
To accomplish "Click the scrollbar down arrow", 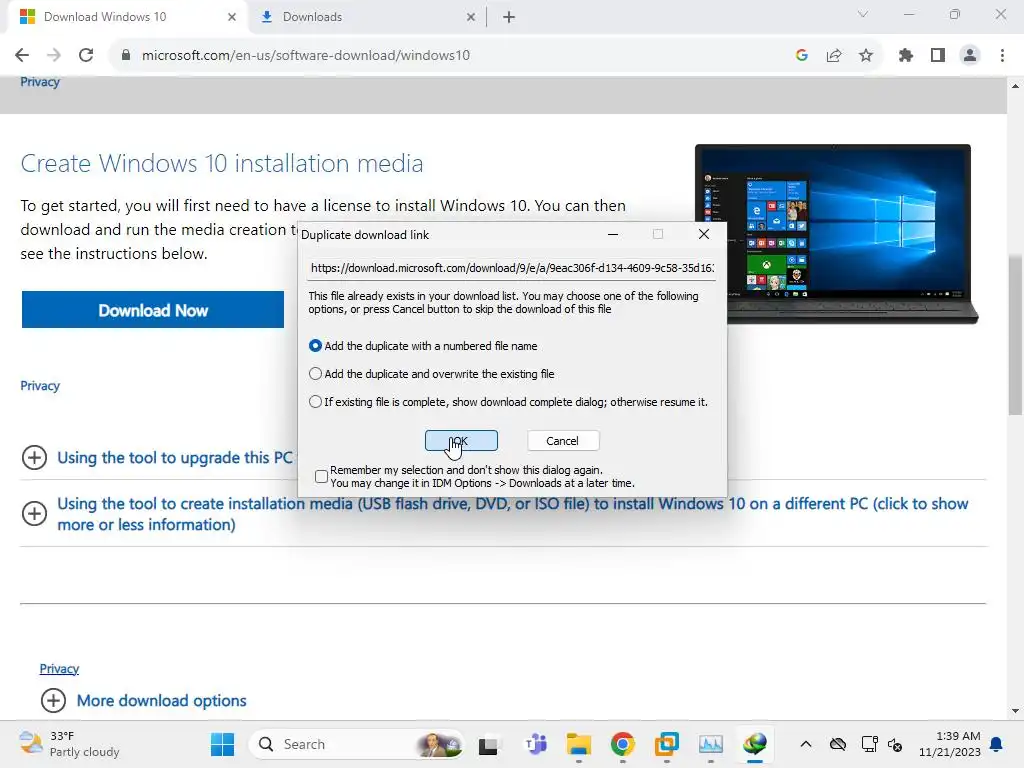I will [1015, 711].
